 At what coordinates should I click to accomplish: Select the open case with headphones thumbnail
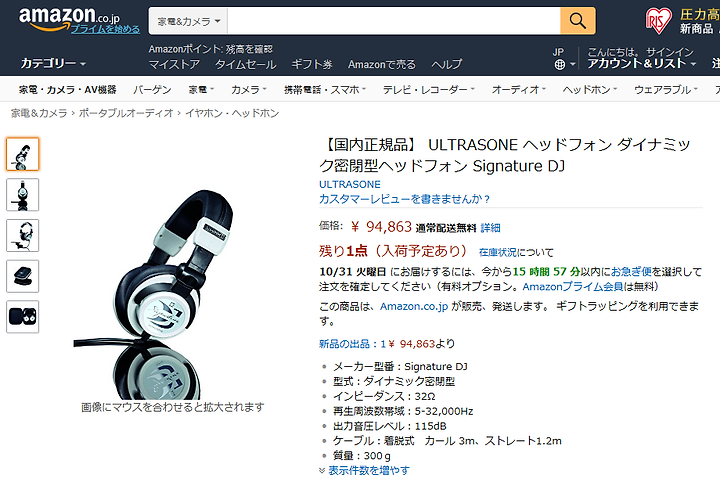tap(22, 316)
